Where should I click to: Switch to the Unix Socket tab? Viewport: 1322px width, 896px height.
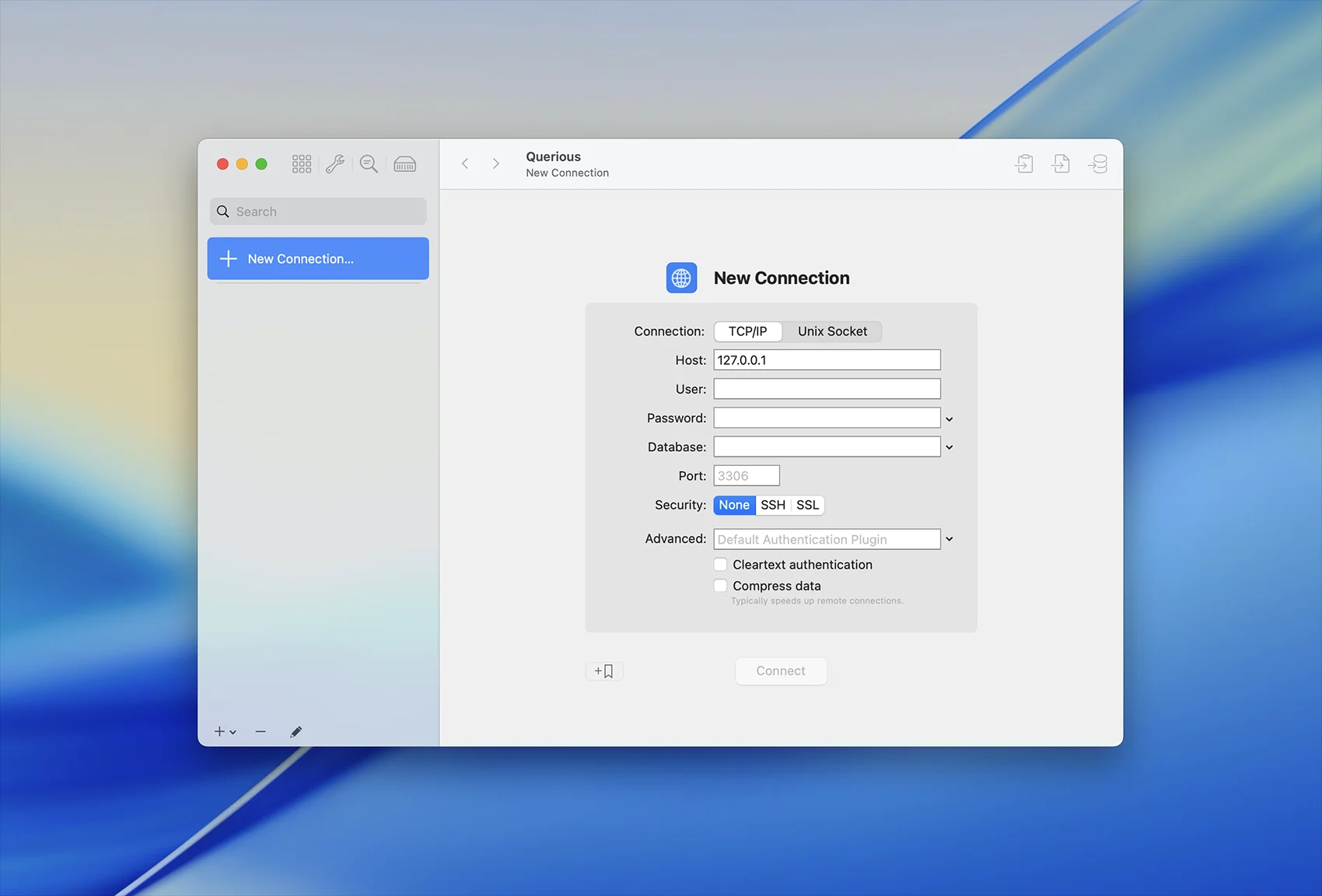pos(832,331)
